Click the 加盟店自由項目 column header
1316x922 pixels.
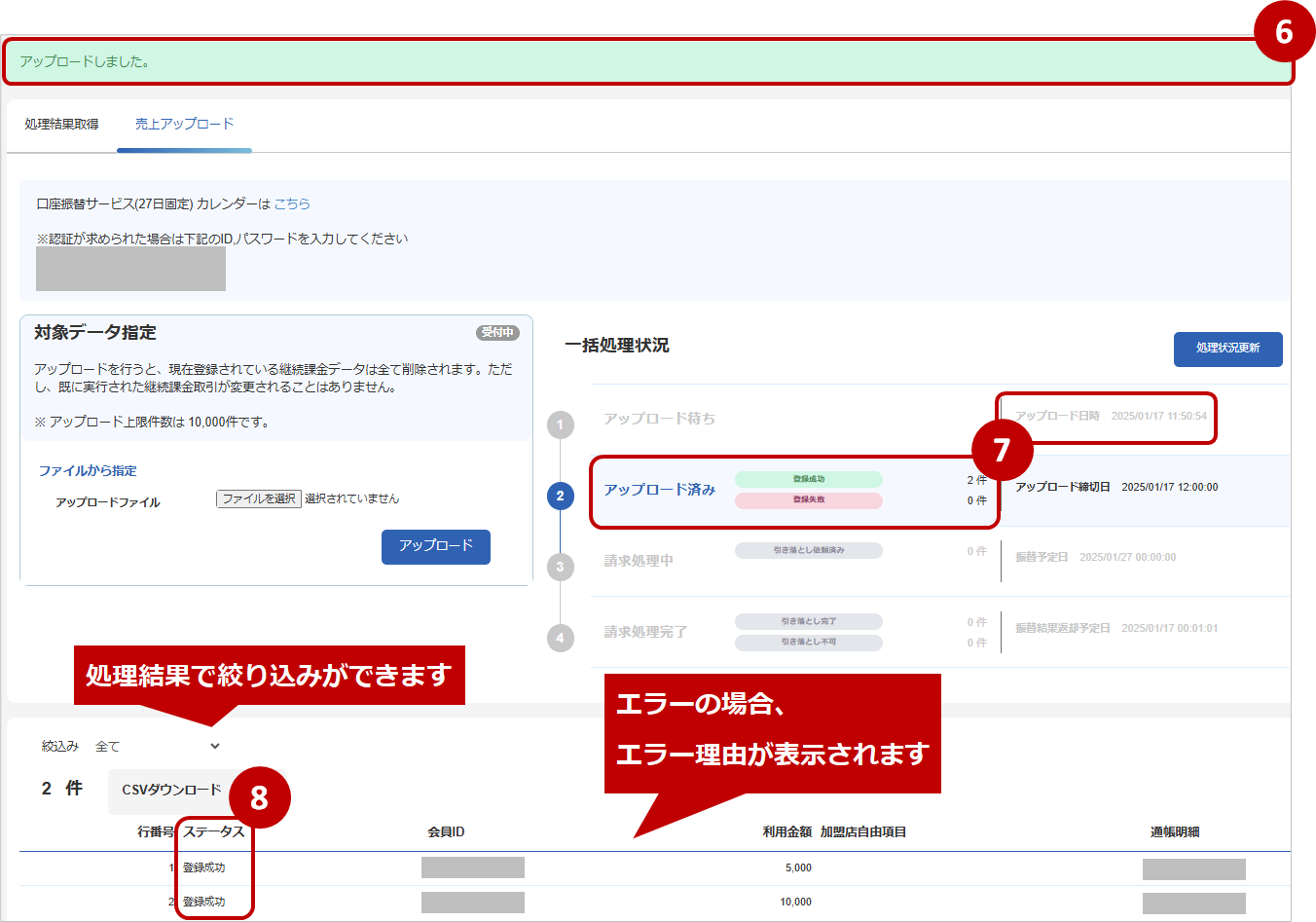pyautogui.click(x=863, y=831)
